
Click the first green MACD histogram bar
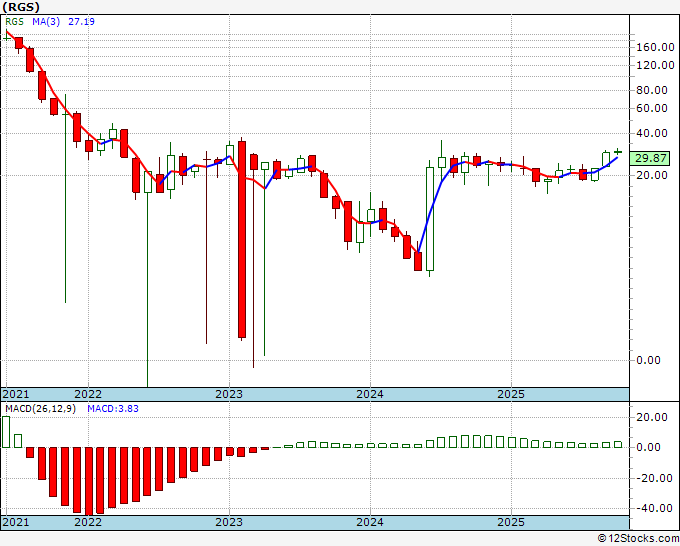pos(6,432)
